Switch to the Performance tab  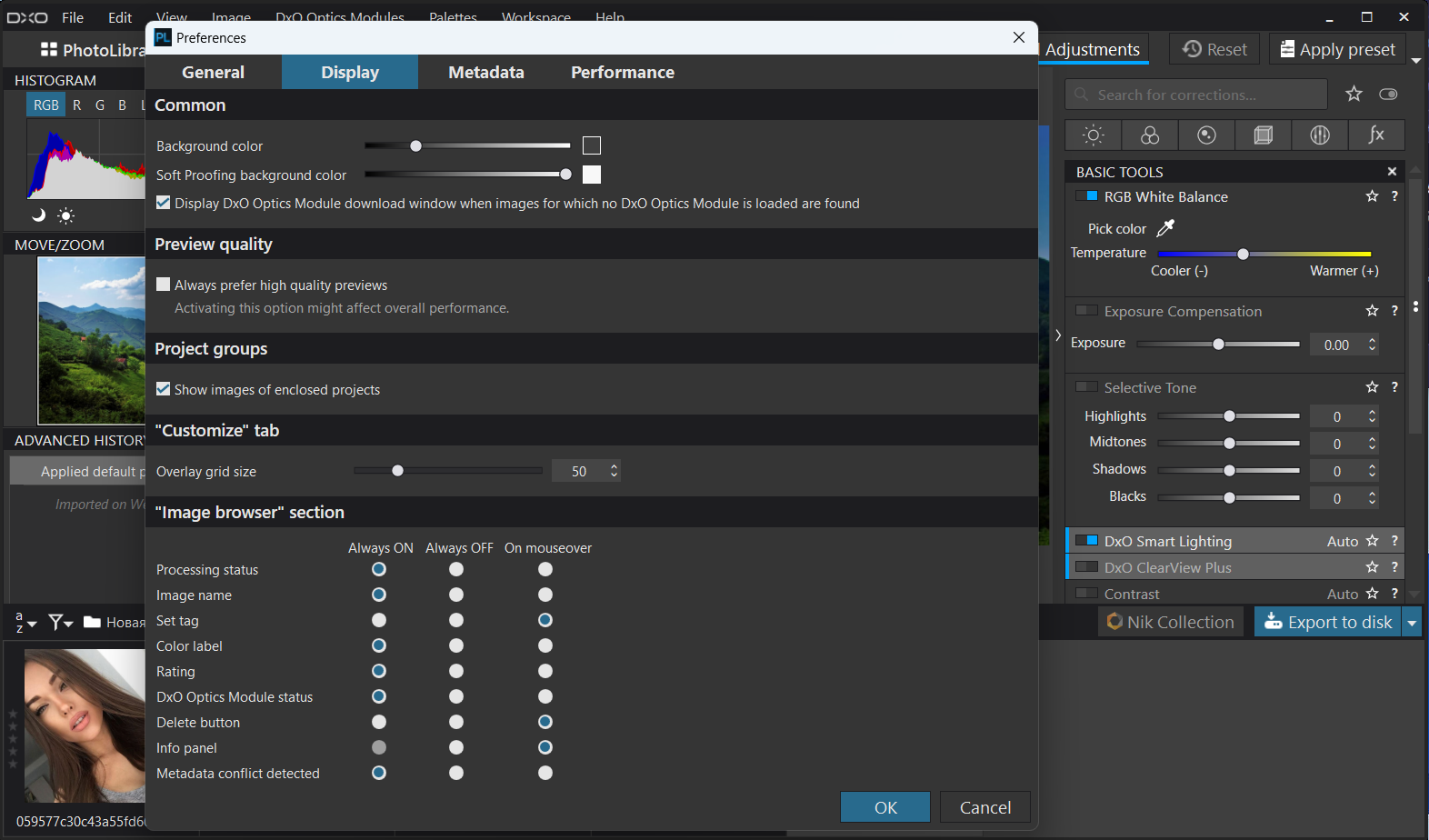pos(623,72)
